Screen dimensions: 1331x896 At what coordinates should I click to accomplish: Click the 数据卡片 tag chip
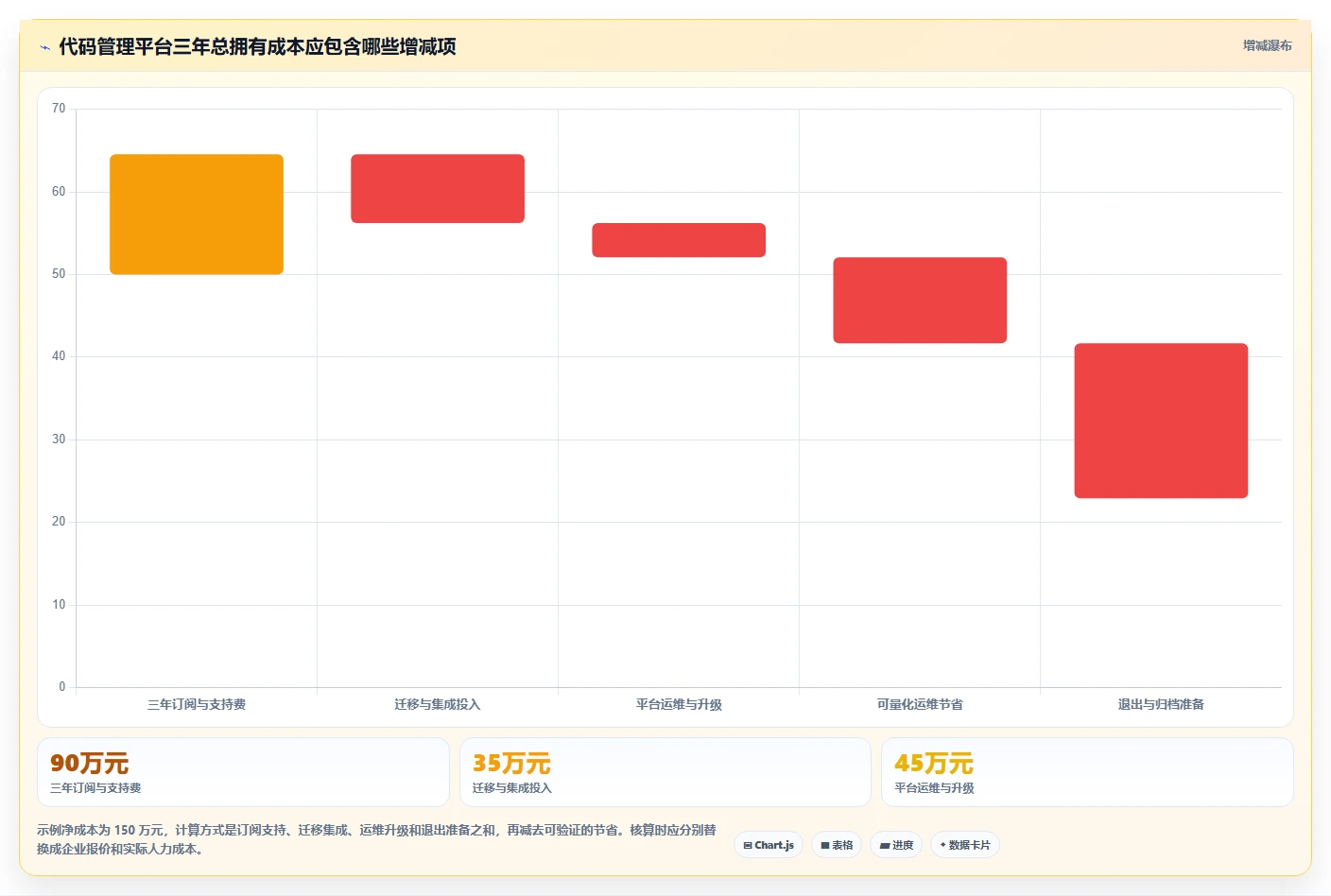coord(965,845)
